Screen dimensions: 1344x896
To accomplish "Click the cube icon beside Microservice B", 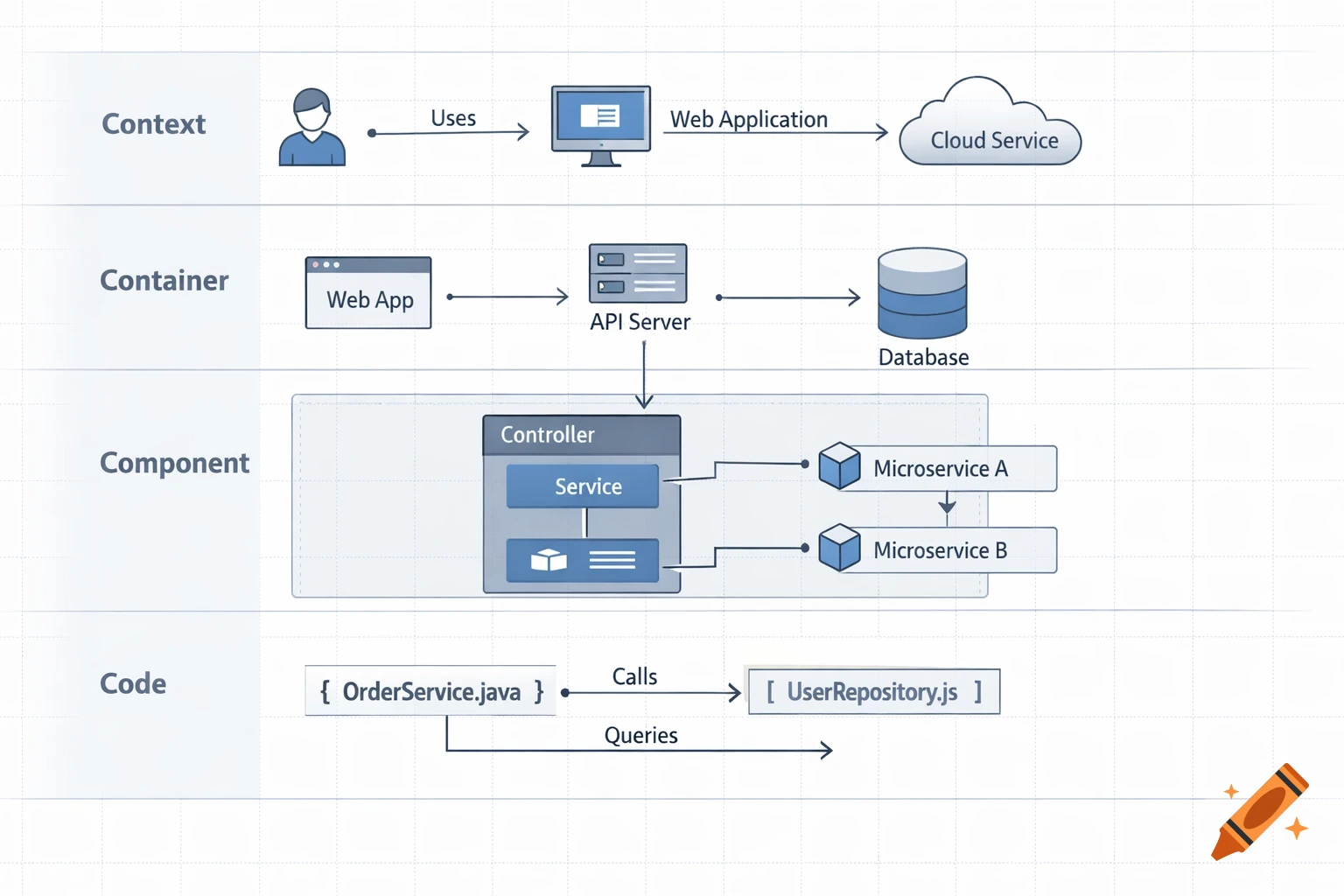I will point(838,549).
